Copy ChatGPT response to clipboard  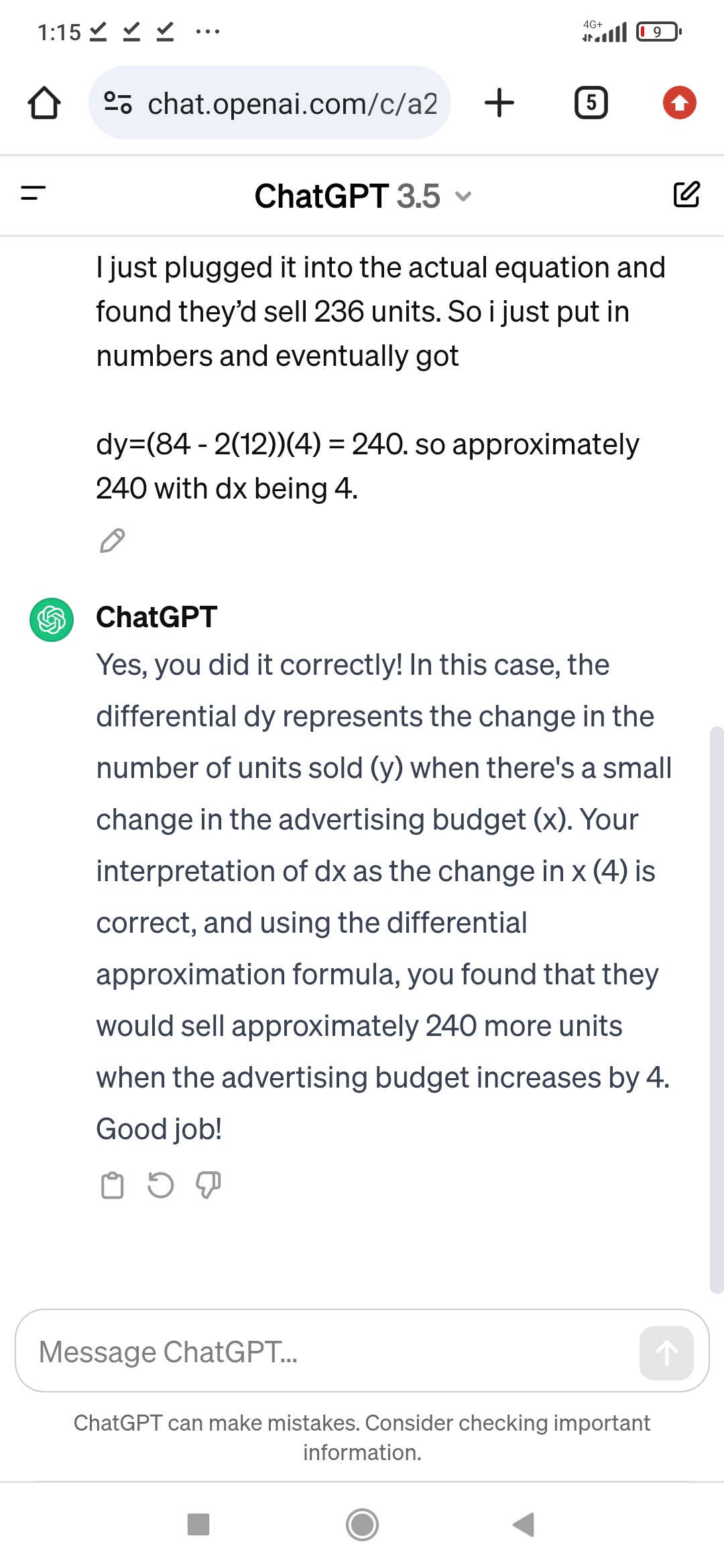pos(112,1185)
